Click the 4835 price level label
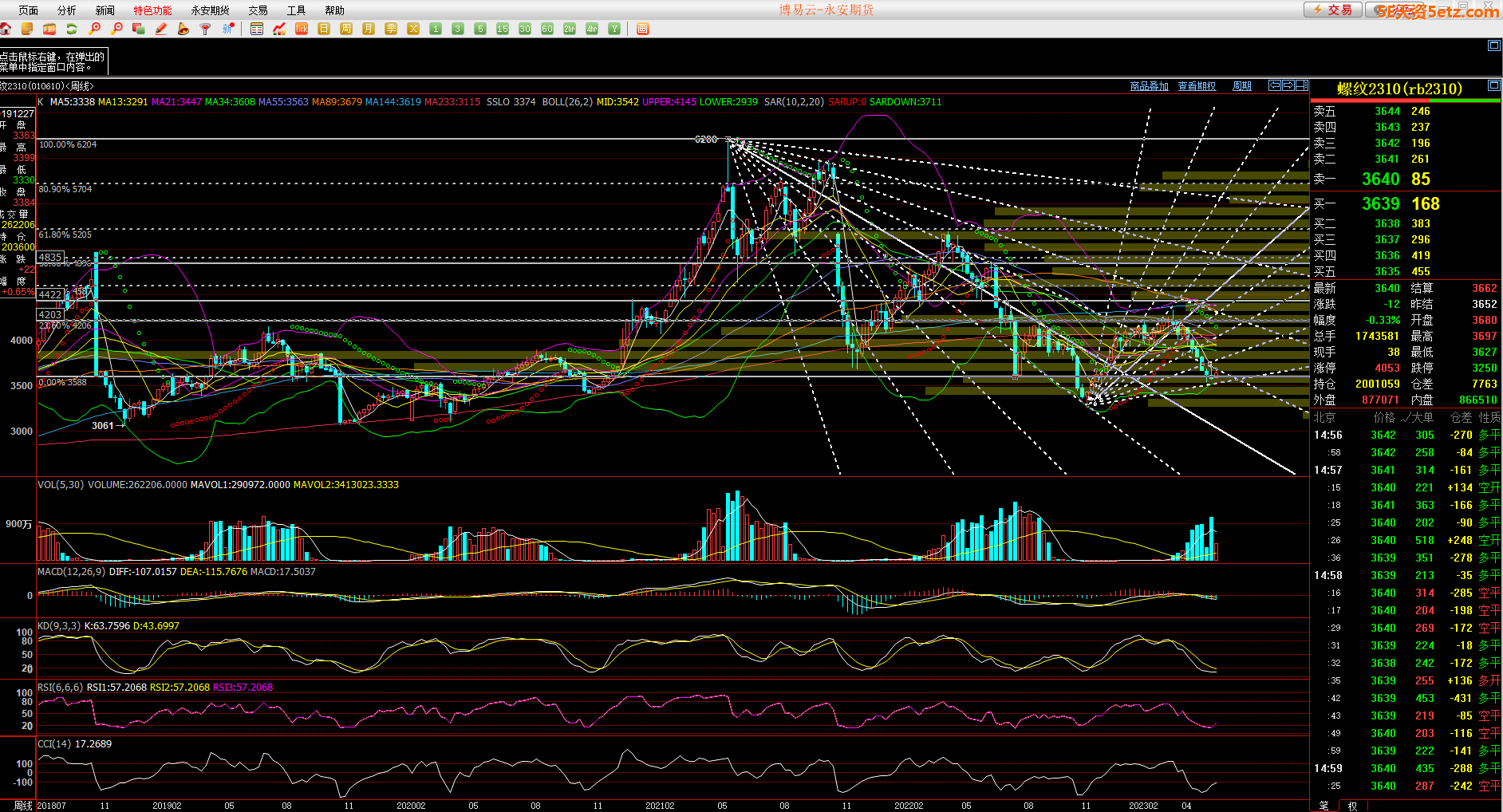 click(x=50, y=257)
